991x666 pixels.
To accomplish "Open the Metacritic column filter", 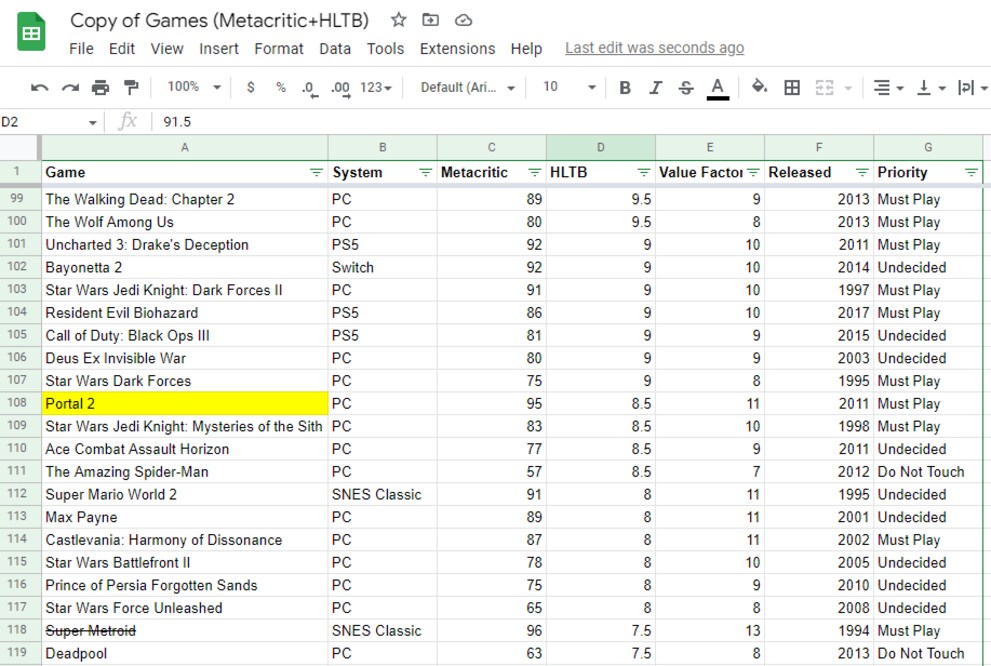I will (x=535, y=173).
